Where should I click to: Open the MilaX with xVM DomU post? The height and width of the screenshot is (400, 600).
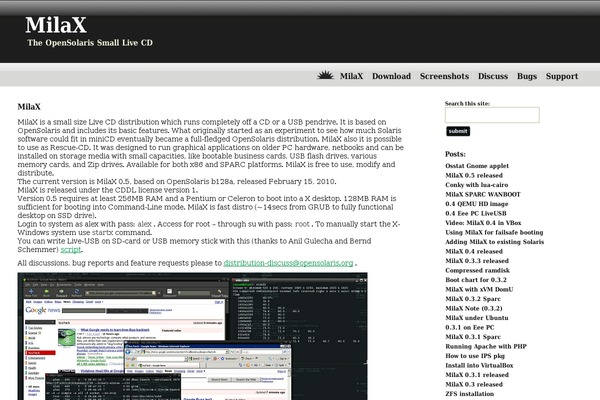pyautogui.click(x=479, y=289)
